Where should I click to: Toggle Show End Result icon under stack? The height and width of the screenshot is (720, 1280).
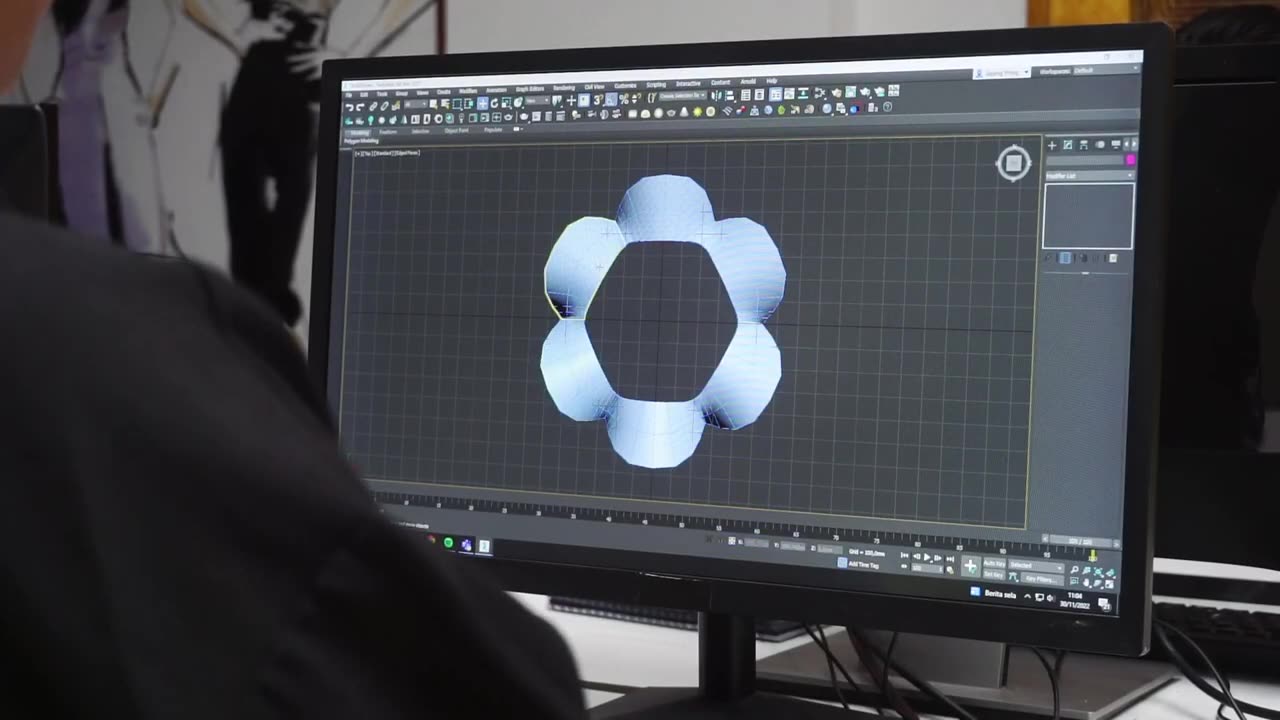(x=1065, y=258)
